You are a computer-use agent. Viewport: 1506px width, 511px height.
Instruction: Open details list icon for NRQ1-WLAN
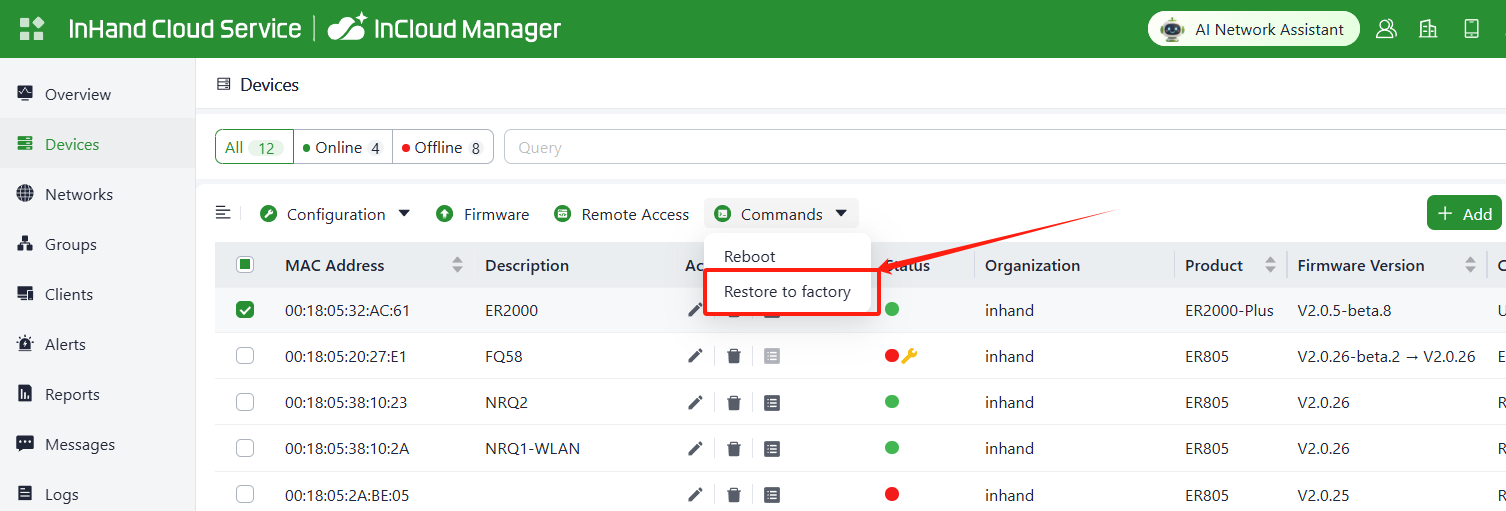[772, 448]
